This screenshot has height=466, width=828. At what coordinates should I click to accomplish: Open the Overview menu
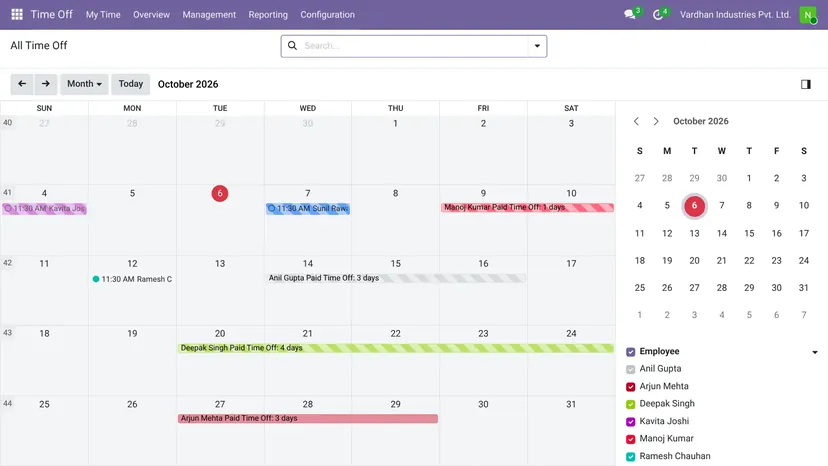(x=151, y=15)
